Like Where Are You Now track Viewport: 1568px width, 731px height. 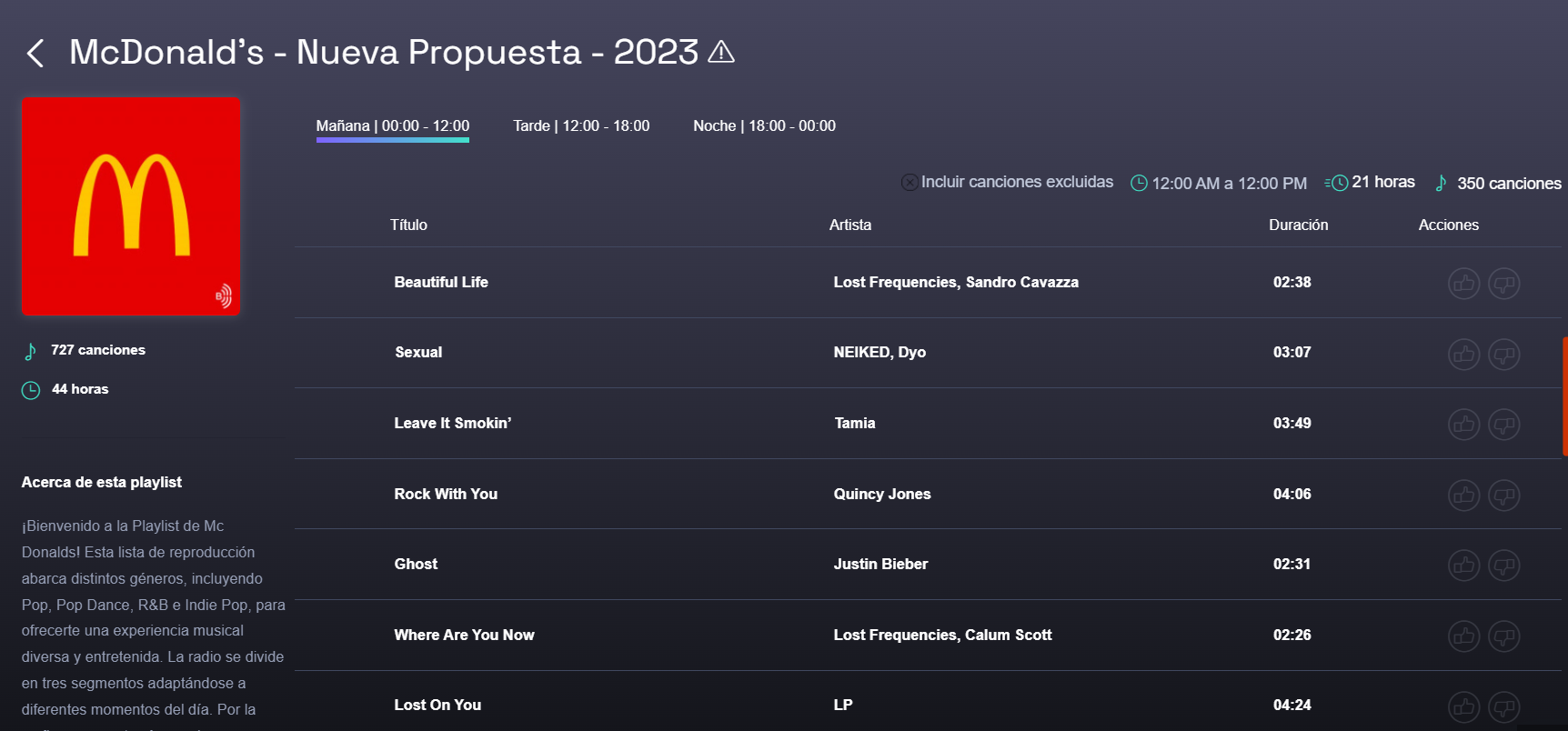point(1463,636)
